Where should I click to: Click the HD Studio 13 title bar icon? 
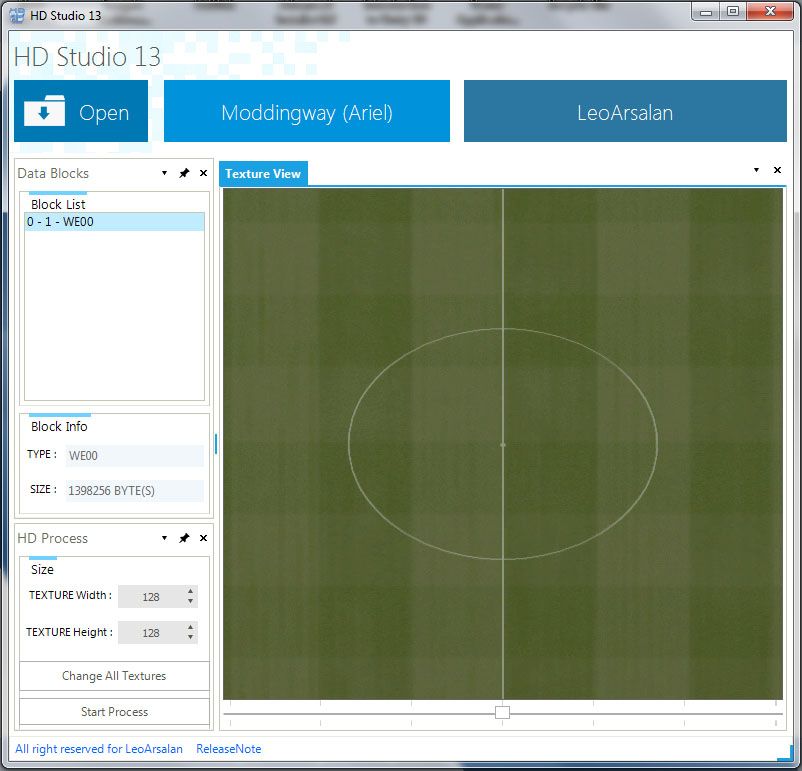(x=17, y=15)
